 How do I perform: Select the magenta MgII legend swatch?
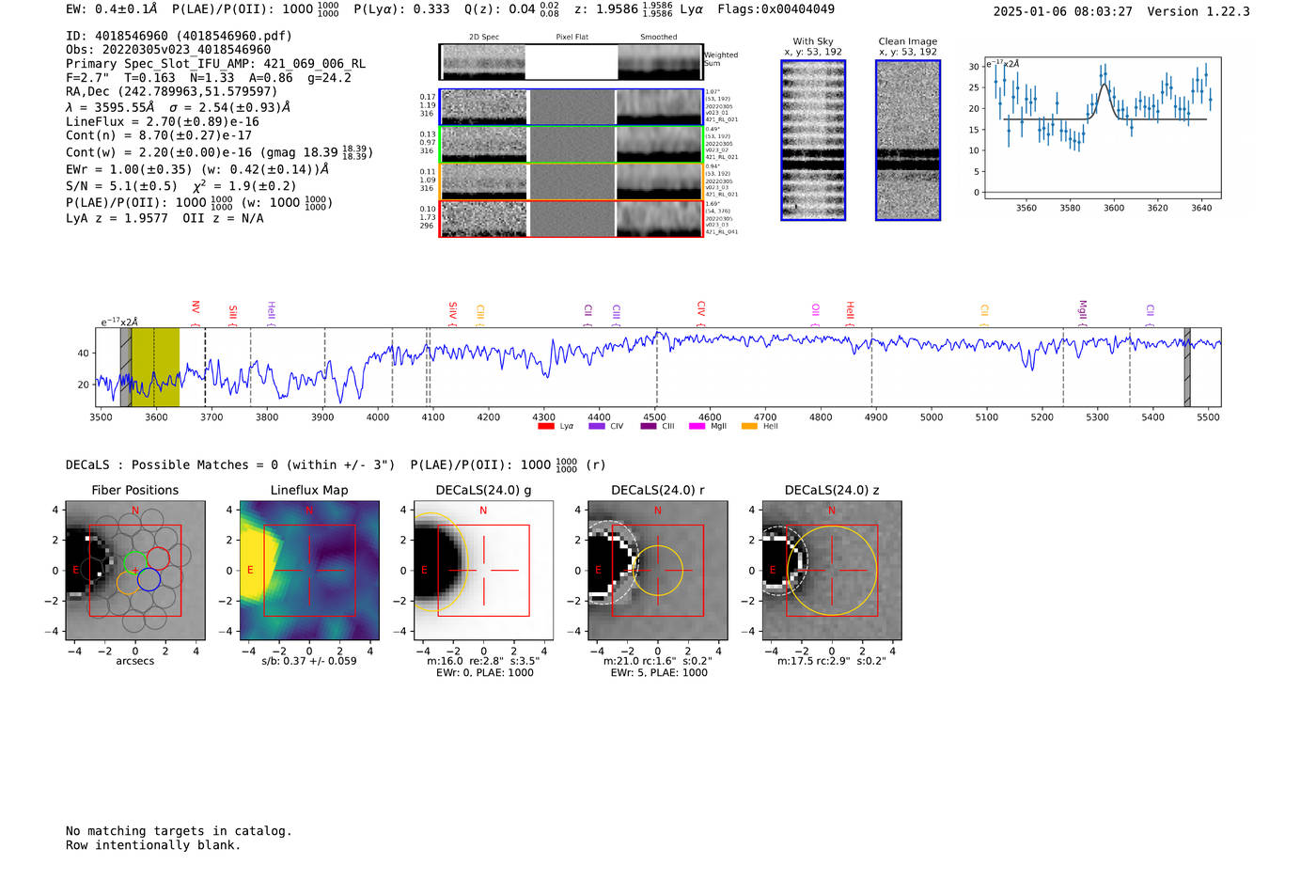(697, 426)
